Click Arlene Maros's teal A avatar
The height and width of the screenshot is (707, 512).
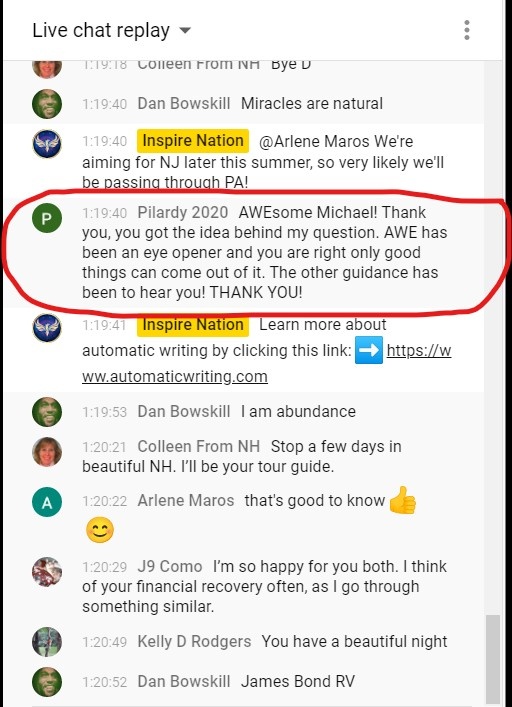point(47,502)
